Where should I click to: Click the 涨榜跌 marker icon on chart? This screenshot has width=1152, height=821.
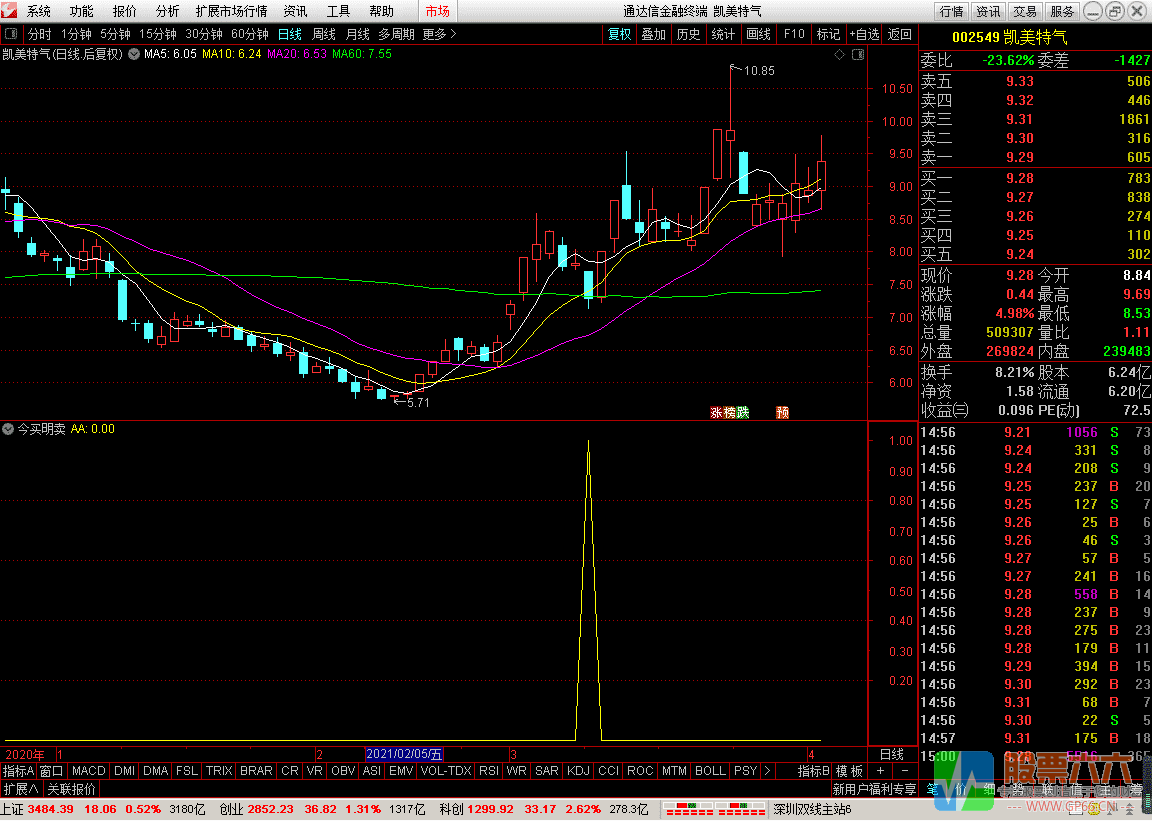click(x=729, y=412)
